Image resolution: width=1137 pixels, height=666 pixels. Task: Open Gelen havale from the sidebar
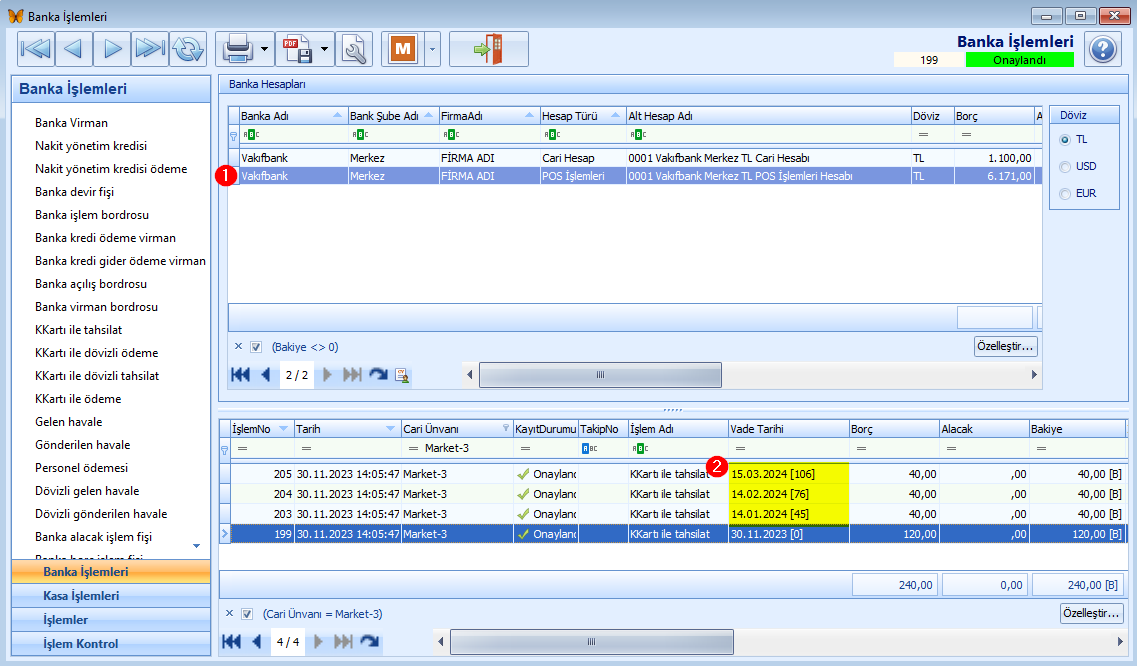click(x=68, y=422)
